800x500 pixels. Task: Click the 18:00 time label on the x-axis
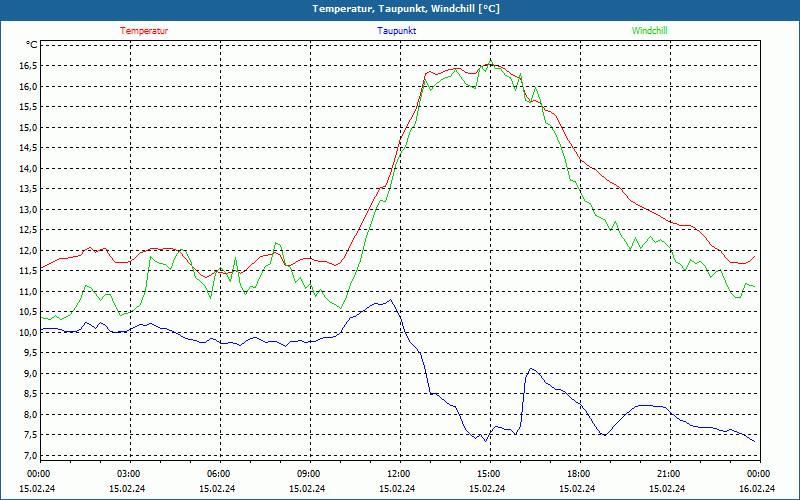point(578,474)
